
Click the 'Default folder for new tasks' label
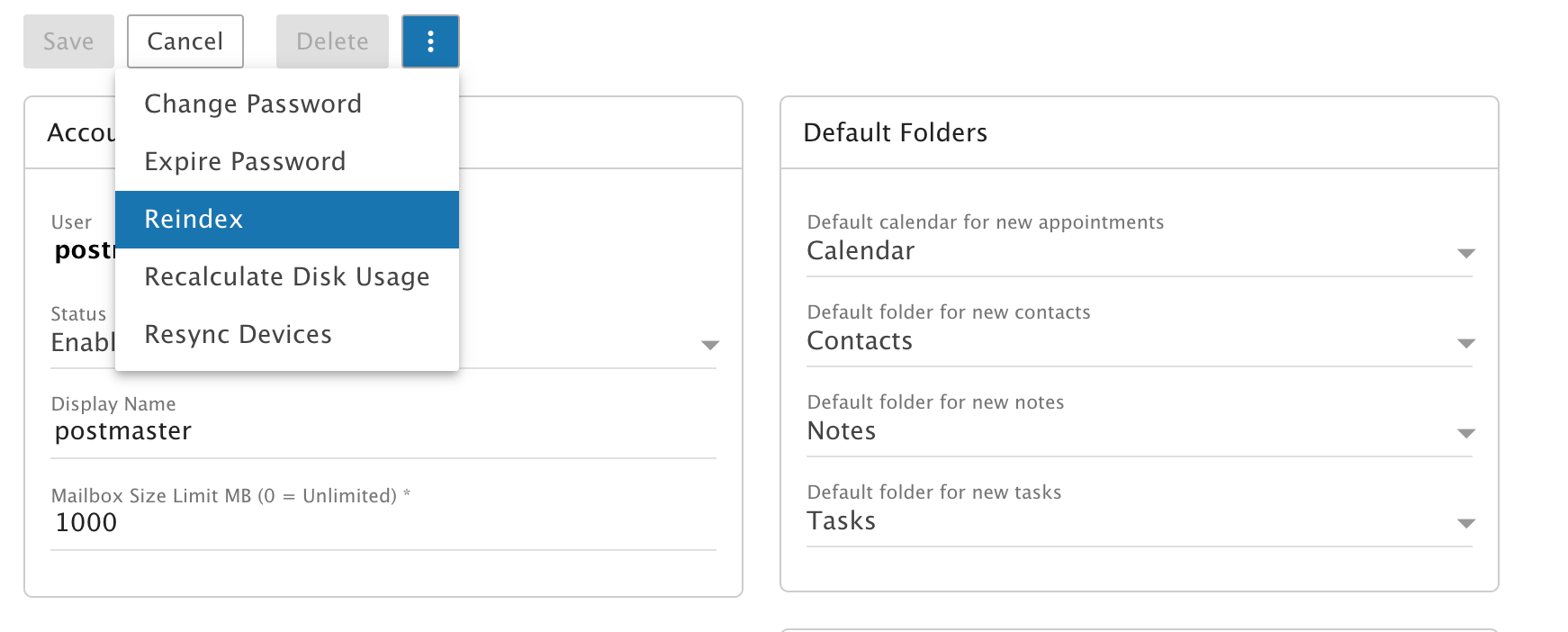tap(934, 492)
